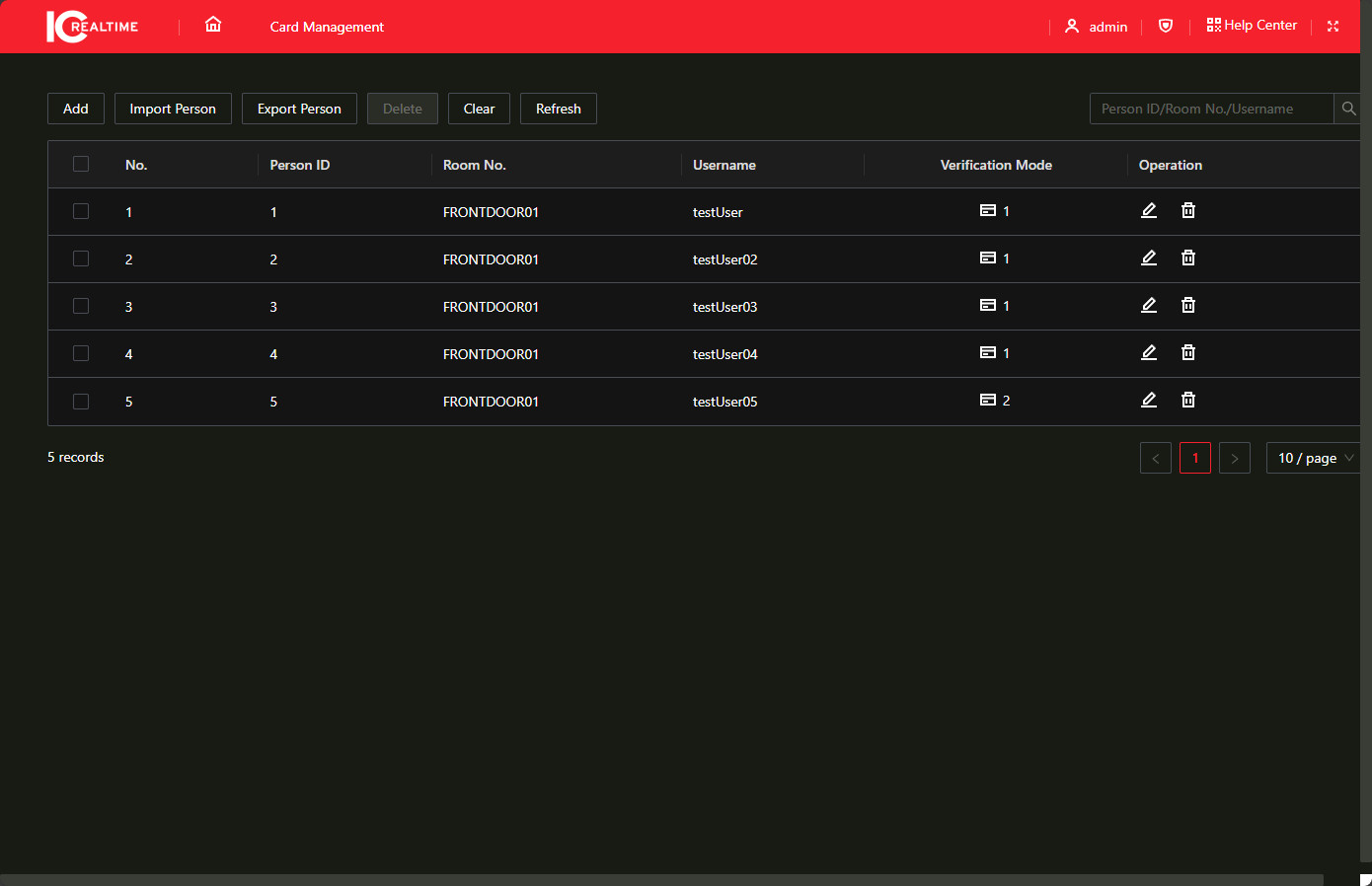Select all rows with header checkbox
The width and height of the screenshot is (1372, 886).
[x=81, y=164]
